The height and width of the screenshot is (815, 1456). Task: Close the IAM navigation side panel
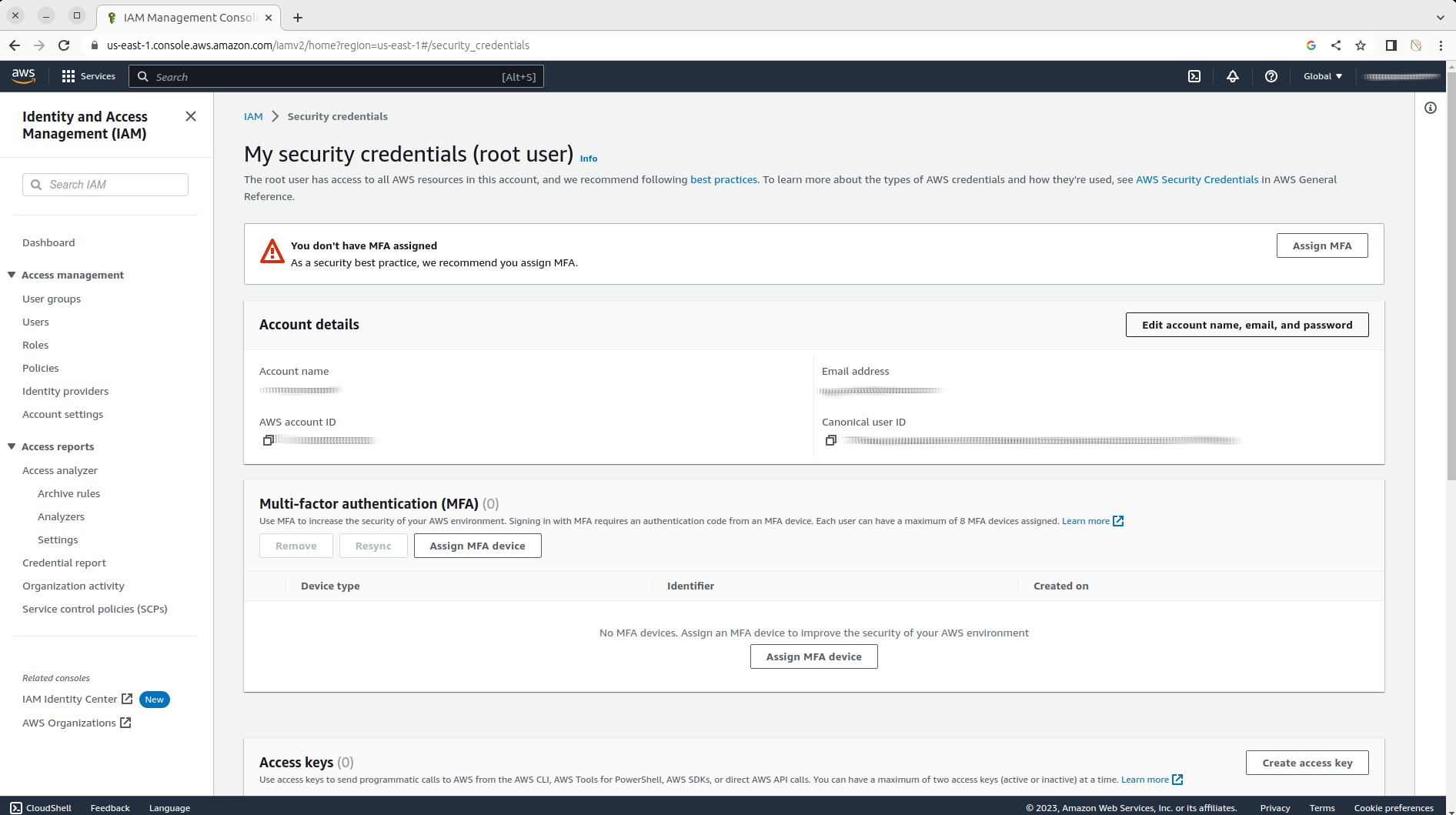(191, 116)
